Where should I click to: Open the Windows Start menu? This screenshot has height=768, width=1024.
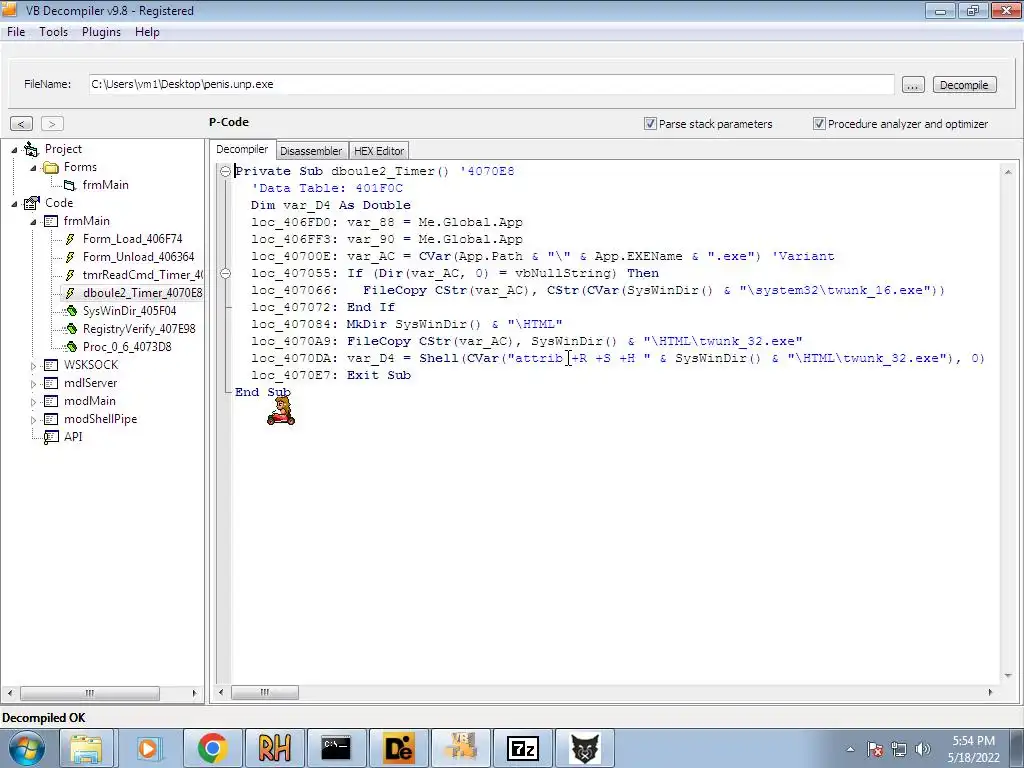pyautogui.click(x=26, y=748)
